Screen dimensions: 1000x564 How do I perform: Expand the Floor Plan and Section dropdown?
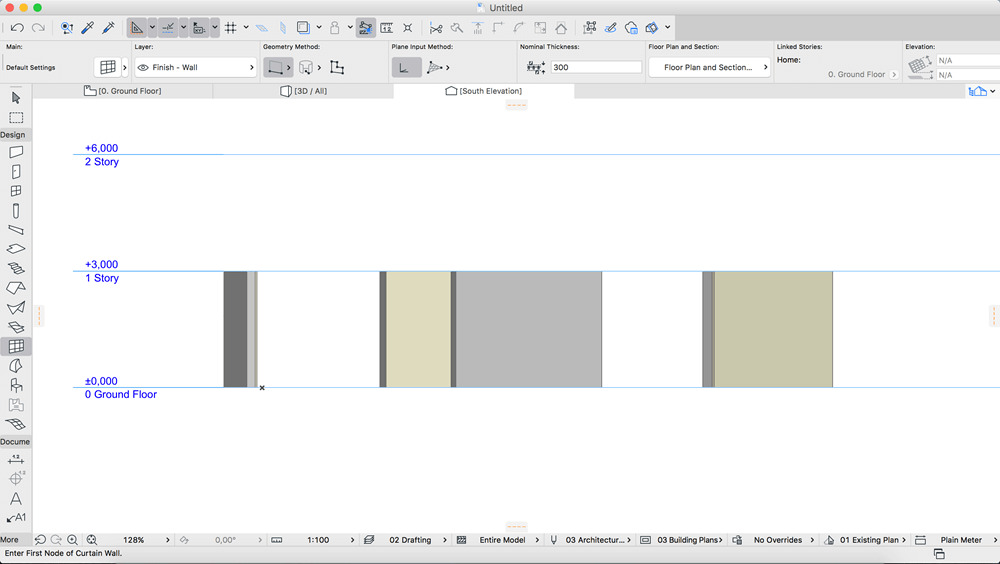[710, 68]
